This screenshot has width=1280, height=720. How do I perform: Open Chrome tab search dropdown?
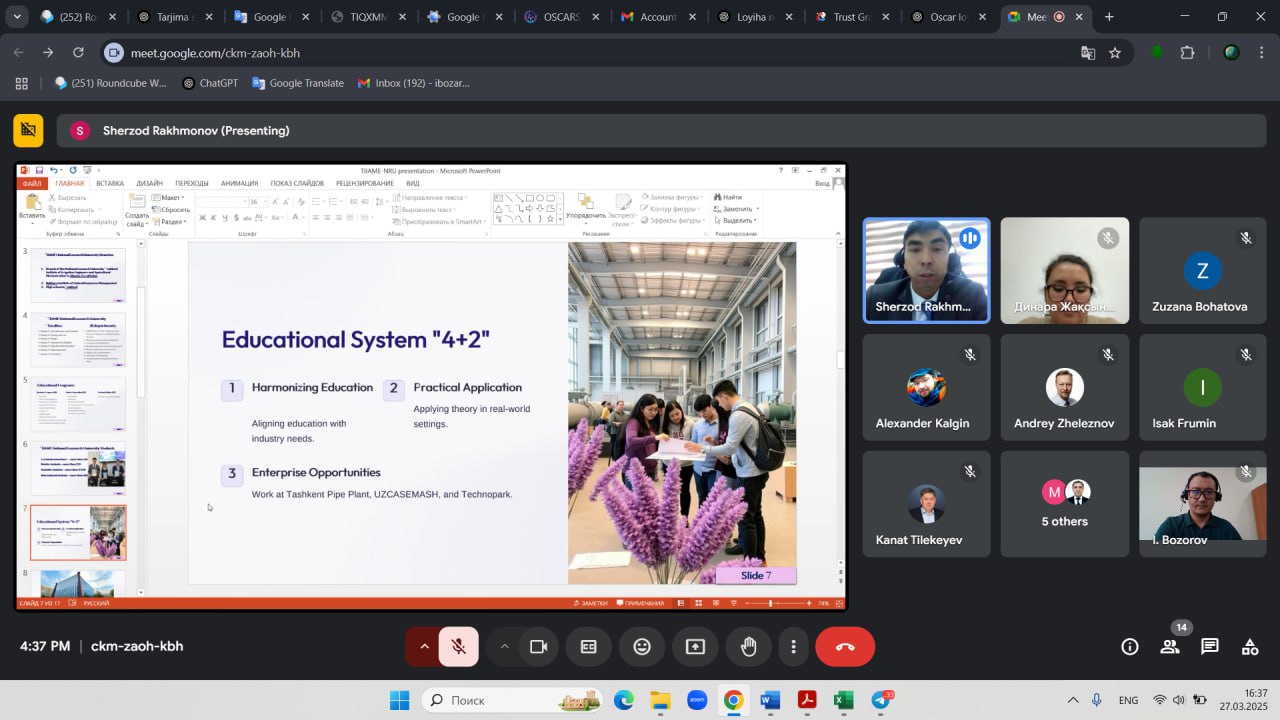point(17,17)
